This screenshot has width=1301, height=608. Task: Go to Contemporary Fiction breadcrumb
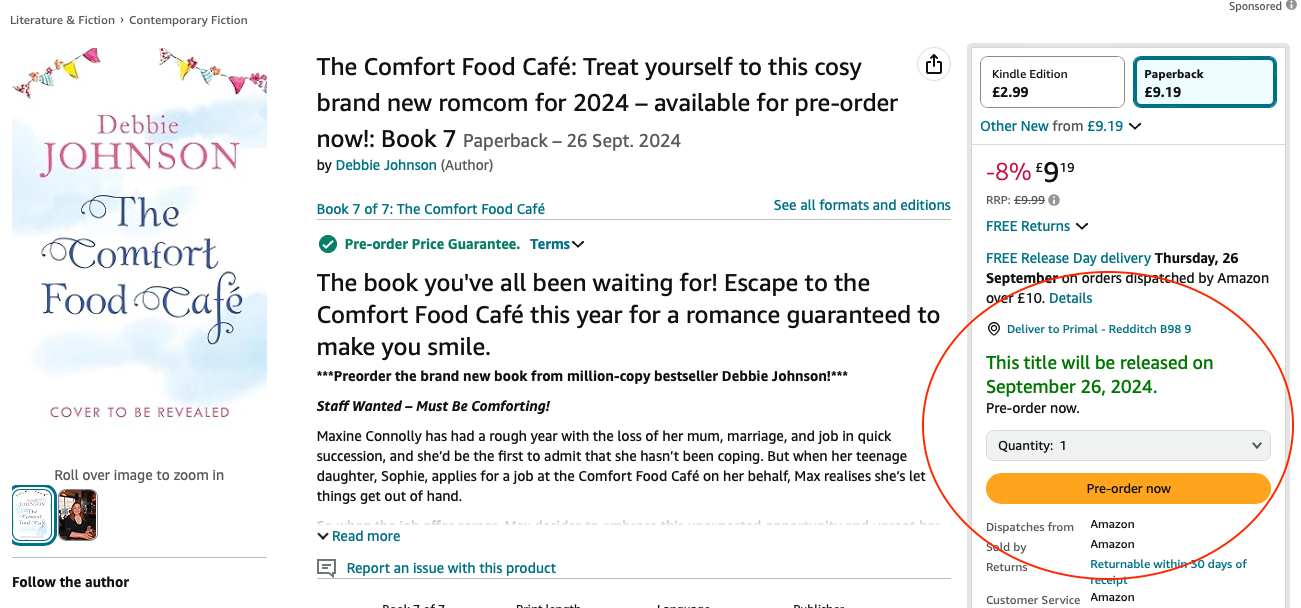pos(188,20)
